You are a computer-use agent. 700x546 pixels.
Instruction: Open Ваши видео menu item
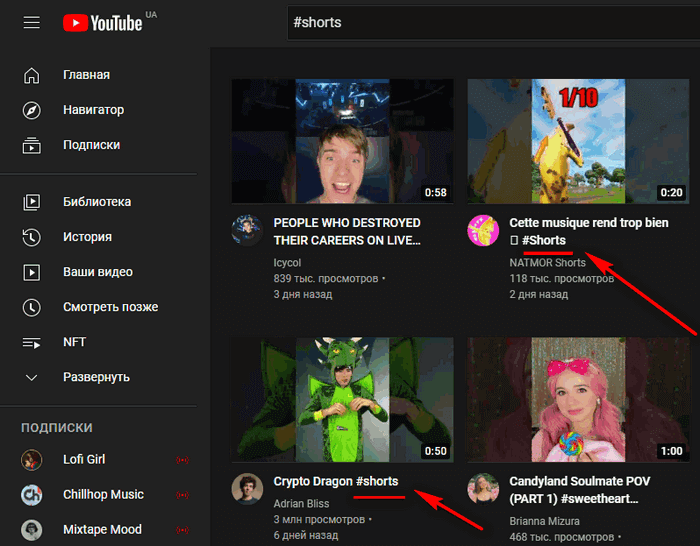click(x=97, y=272)
